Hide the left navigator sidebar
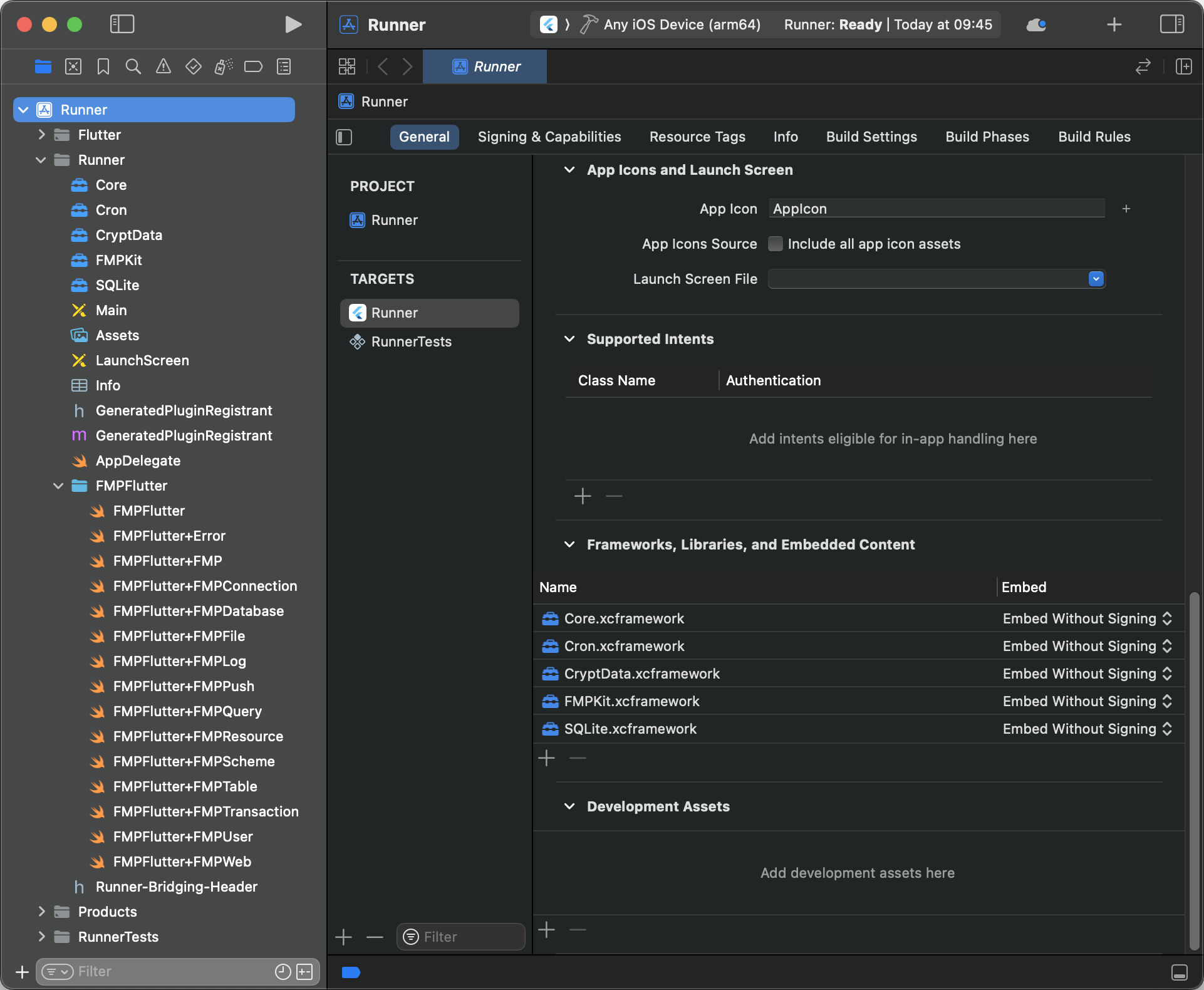The height and width of the screenshot is (990, 1204). tap(122, 24)
